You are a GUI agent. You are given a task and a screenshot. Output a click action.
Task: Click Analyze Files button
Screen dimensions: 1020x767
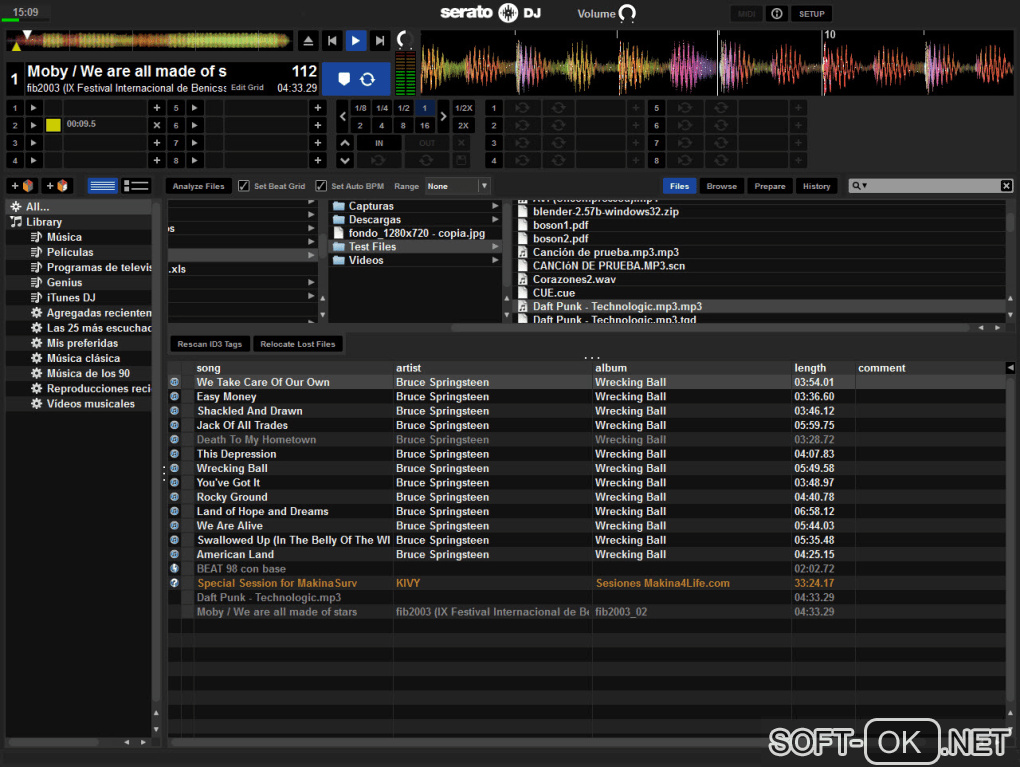click(198, 186)
